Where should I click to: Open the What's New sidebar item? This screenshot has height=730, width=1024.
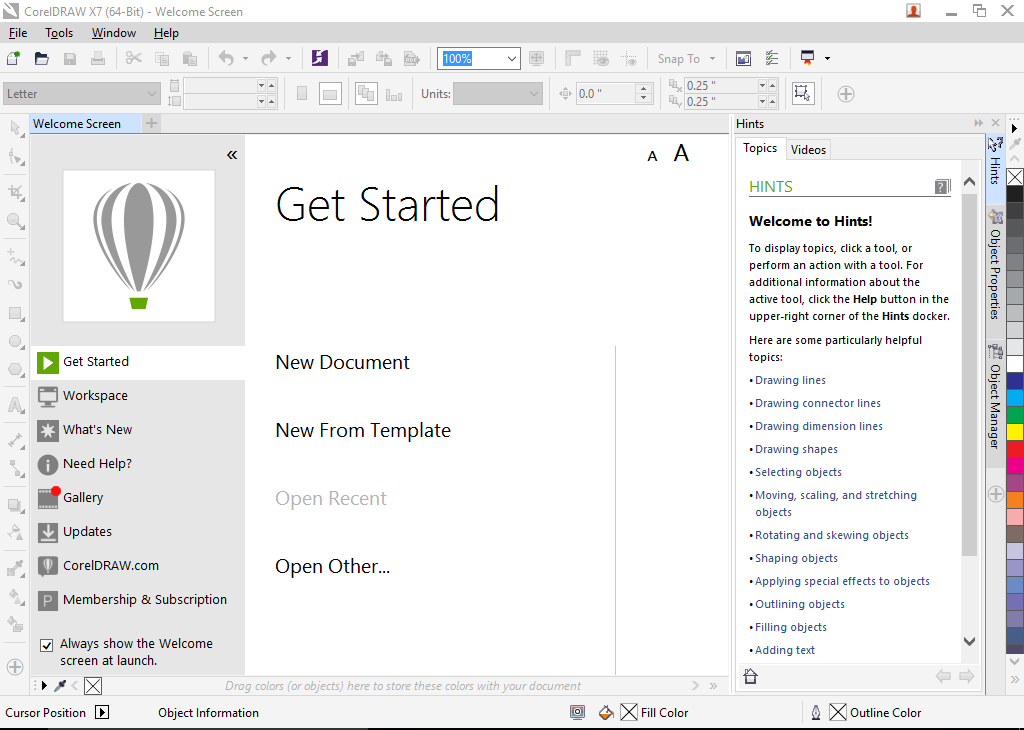(138, 430)
